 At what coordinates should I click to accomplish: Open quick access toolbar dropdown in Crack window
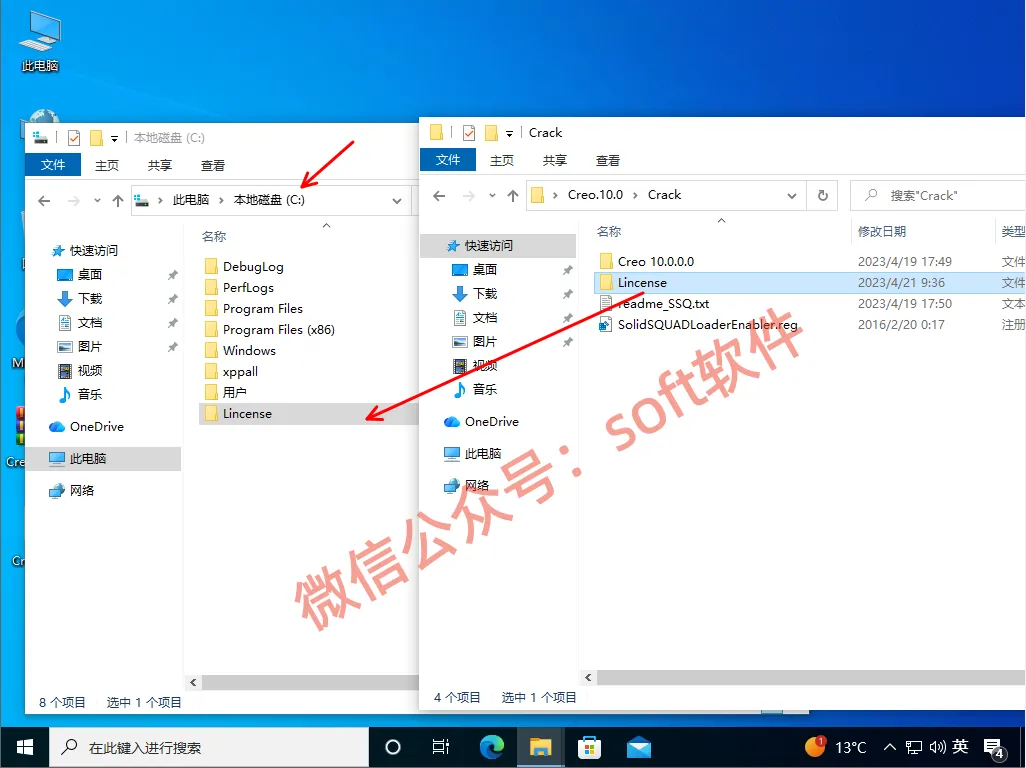click(510, 133)
